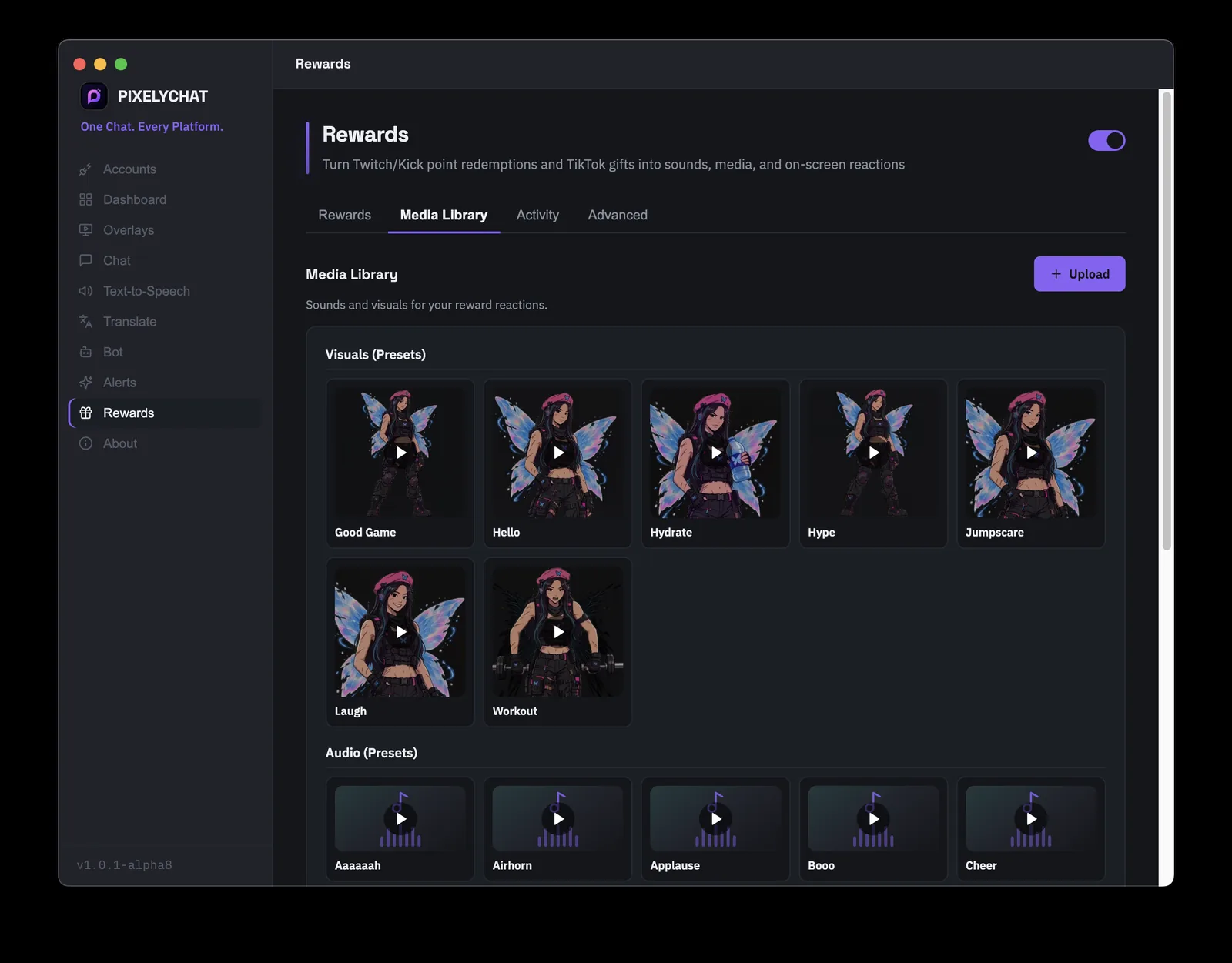Click the Cheer card label

click(x=981, y=865)
